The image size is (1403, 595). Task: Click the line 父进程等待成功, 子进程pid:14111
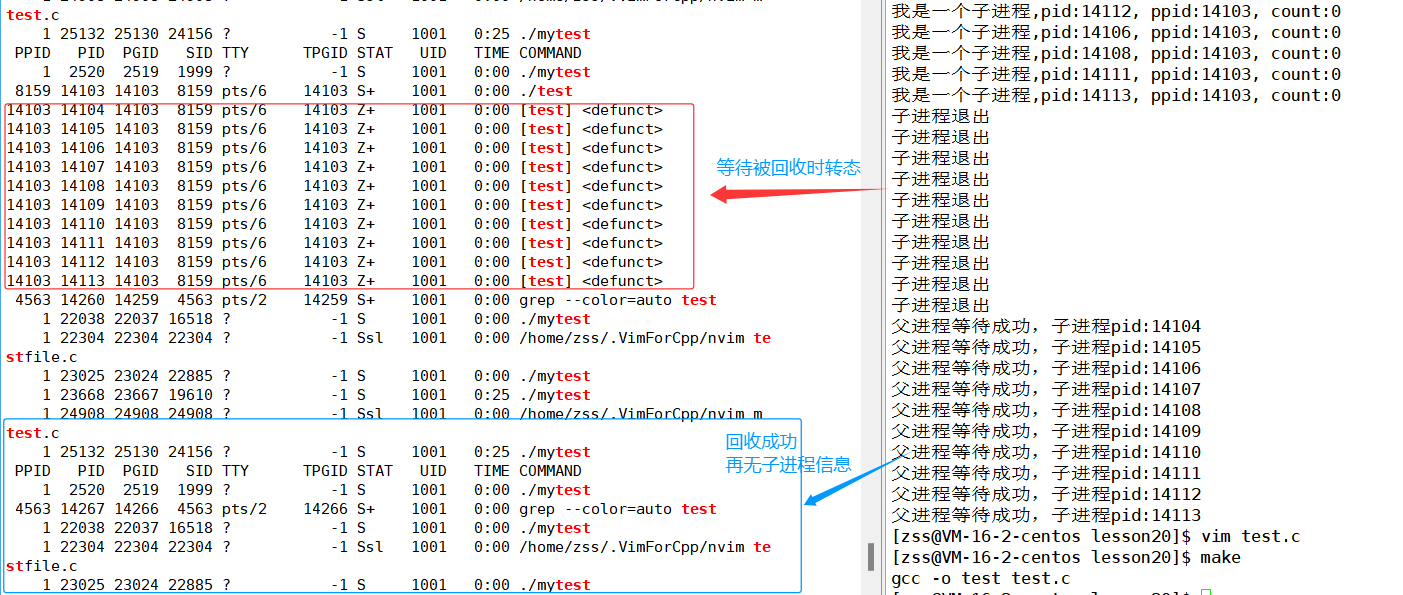point(1046,473)
